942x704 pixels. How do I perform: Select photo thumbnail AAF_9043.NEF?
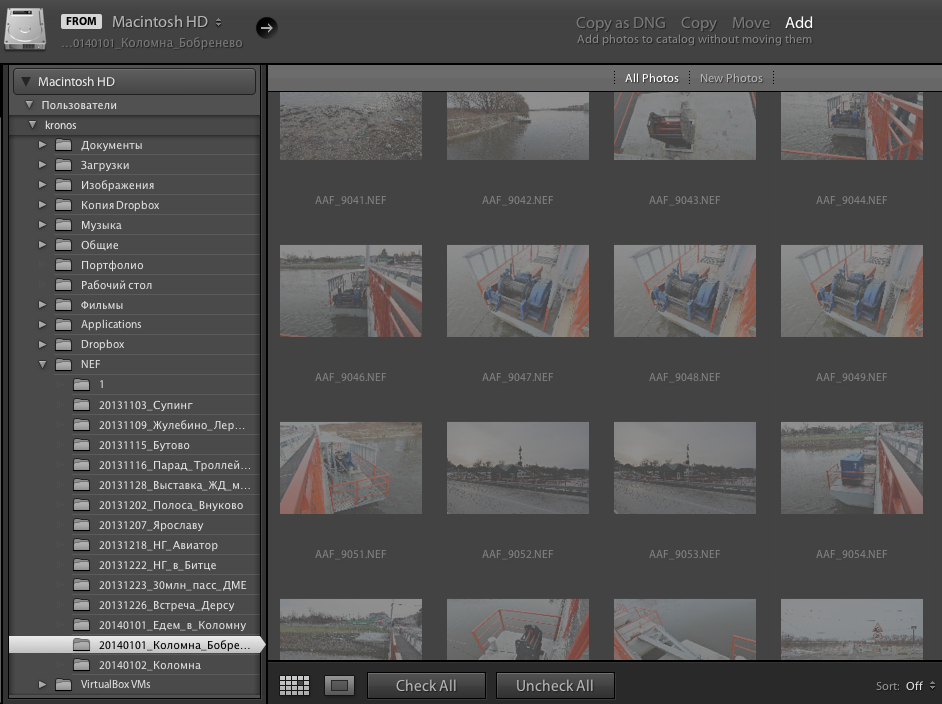685,126
